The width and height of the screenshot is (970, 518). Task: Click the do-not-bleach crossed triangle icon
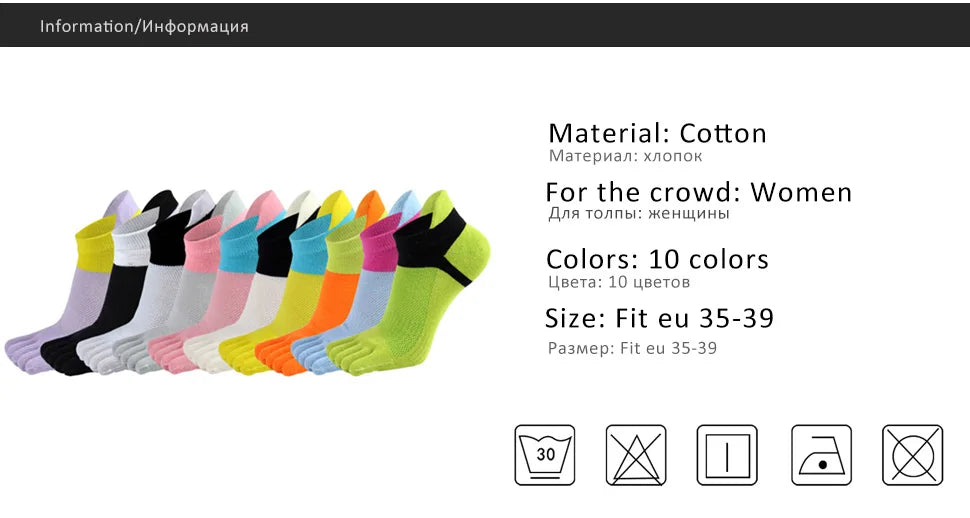[x=636, y=455]
